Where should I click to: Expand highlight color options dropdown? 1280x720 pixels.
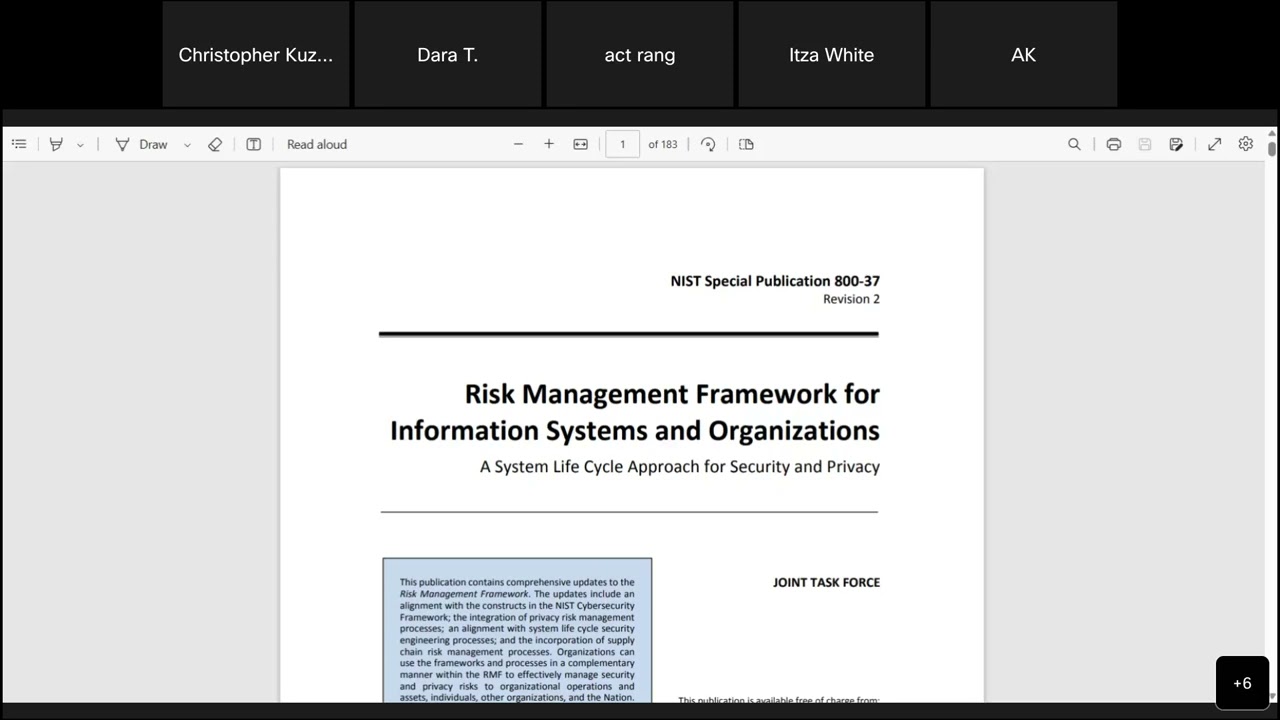click(x=80, y=145)
